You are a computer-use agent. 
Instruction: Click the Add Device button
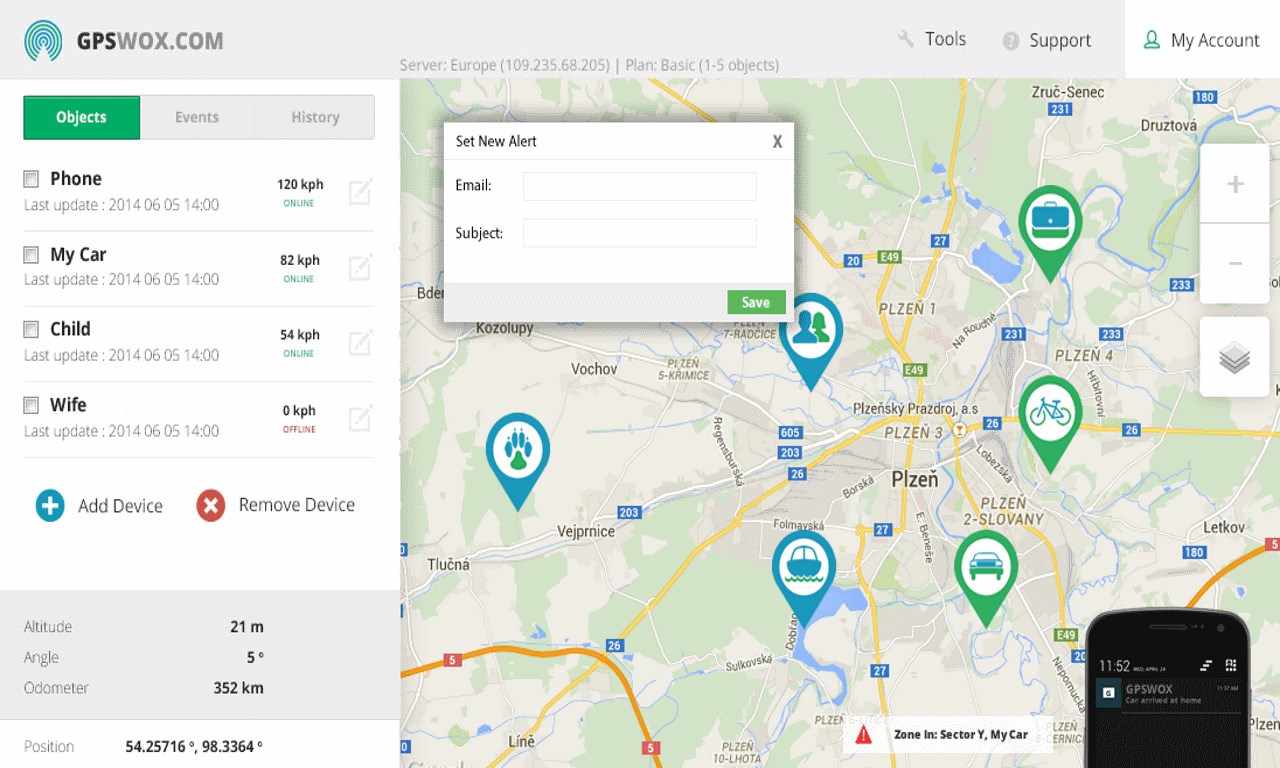(99, 506)
